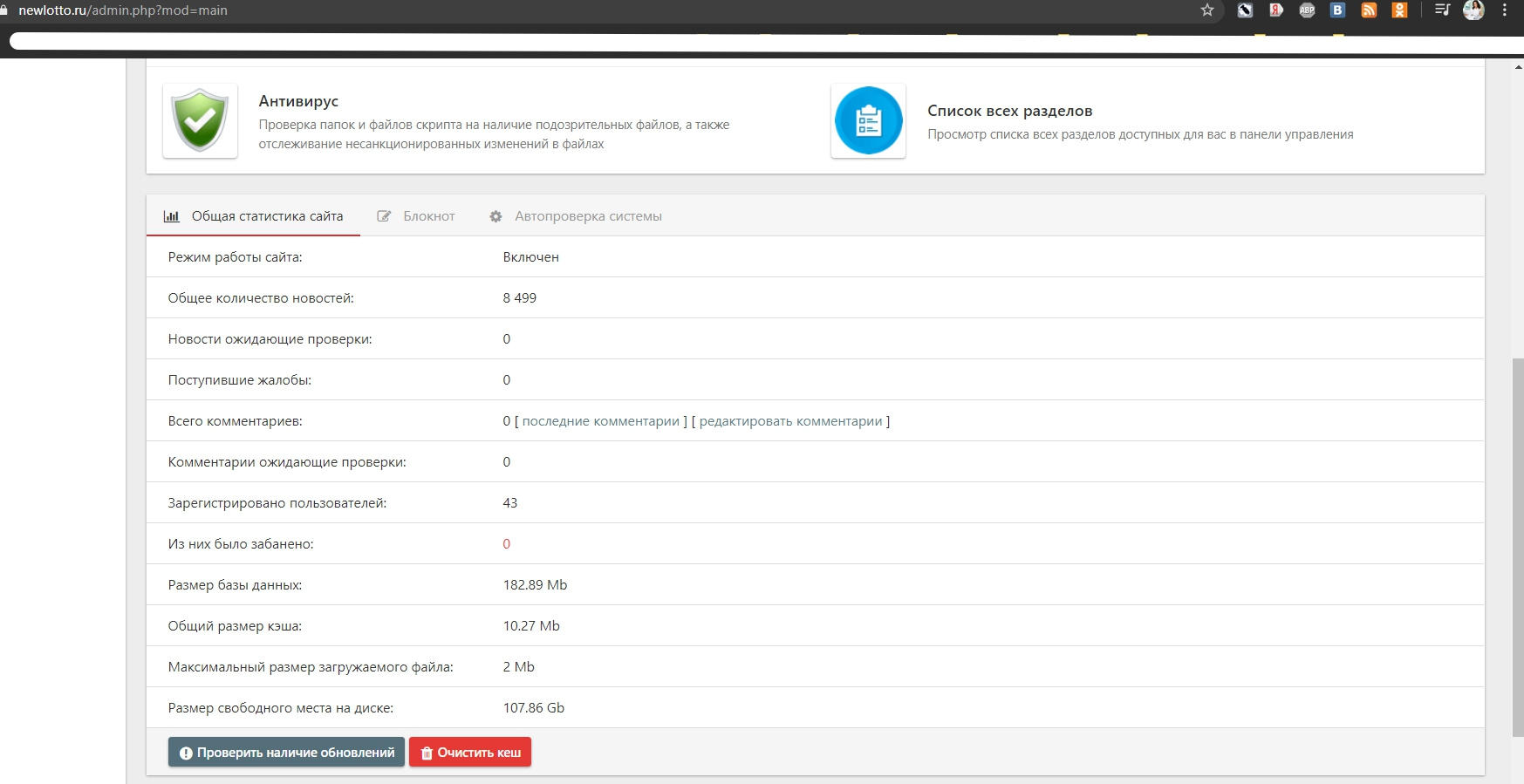Click the Проверить наличие обновлений button
This screenshot has height=784, width=1524.
[x=286, y=753]
